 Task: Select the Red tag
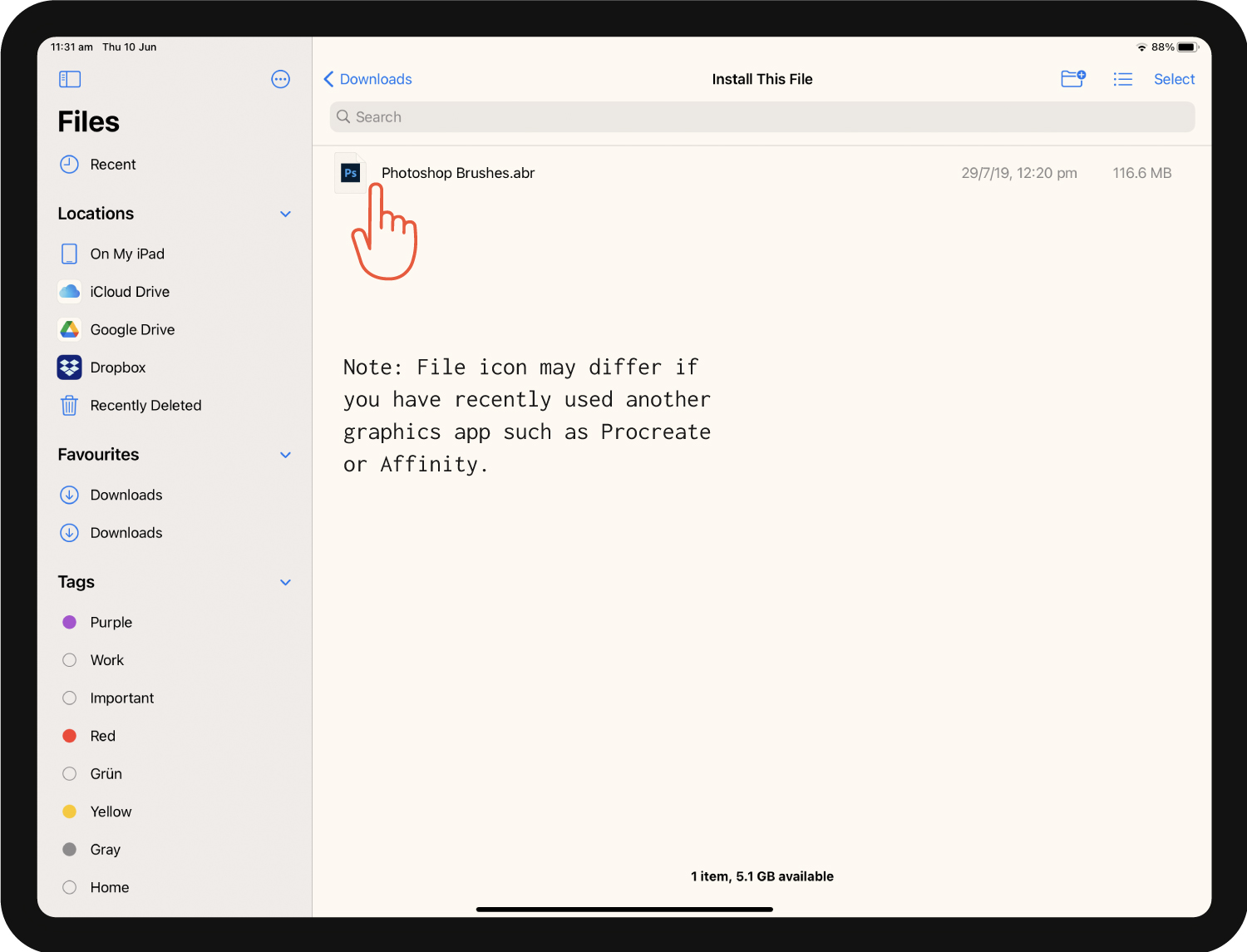(103, 736)
